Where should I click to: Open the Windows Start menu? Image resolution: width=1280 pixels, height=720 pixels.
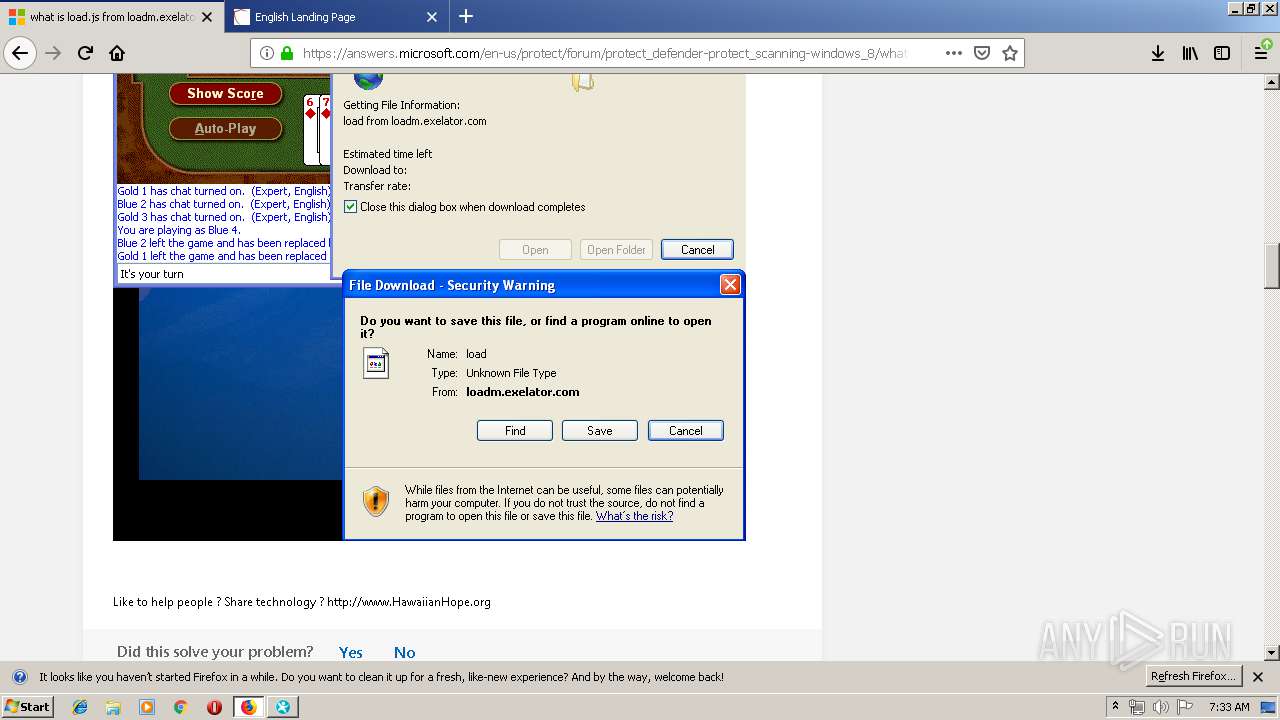coord(27,707)
